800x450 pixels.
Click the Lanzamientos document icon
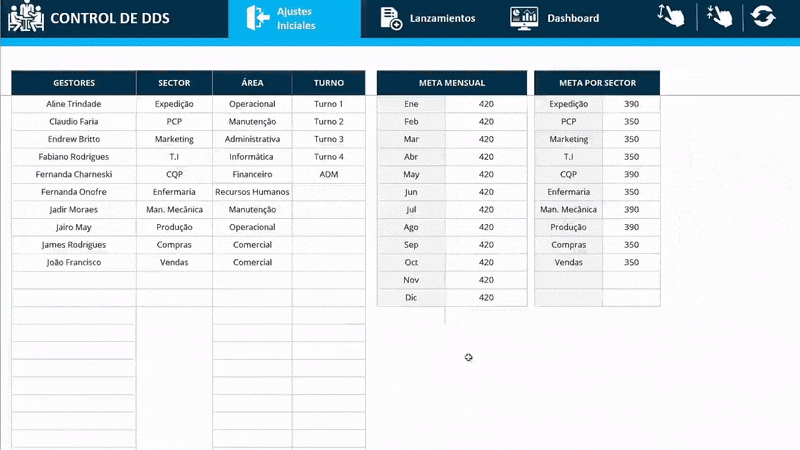tap(391, 18)
